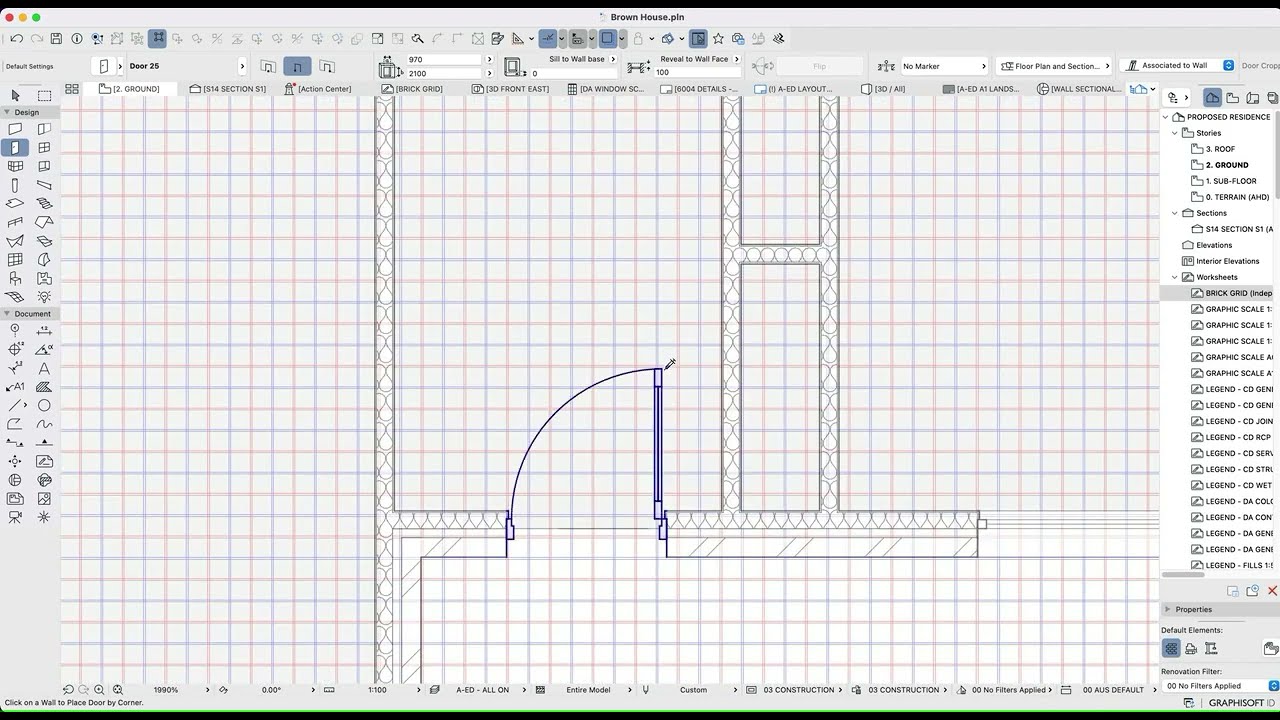Toggle the highlighted info box panel button

click(698, 39)
